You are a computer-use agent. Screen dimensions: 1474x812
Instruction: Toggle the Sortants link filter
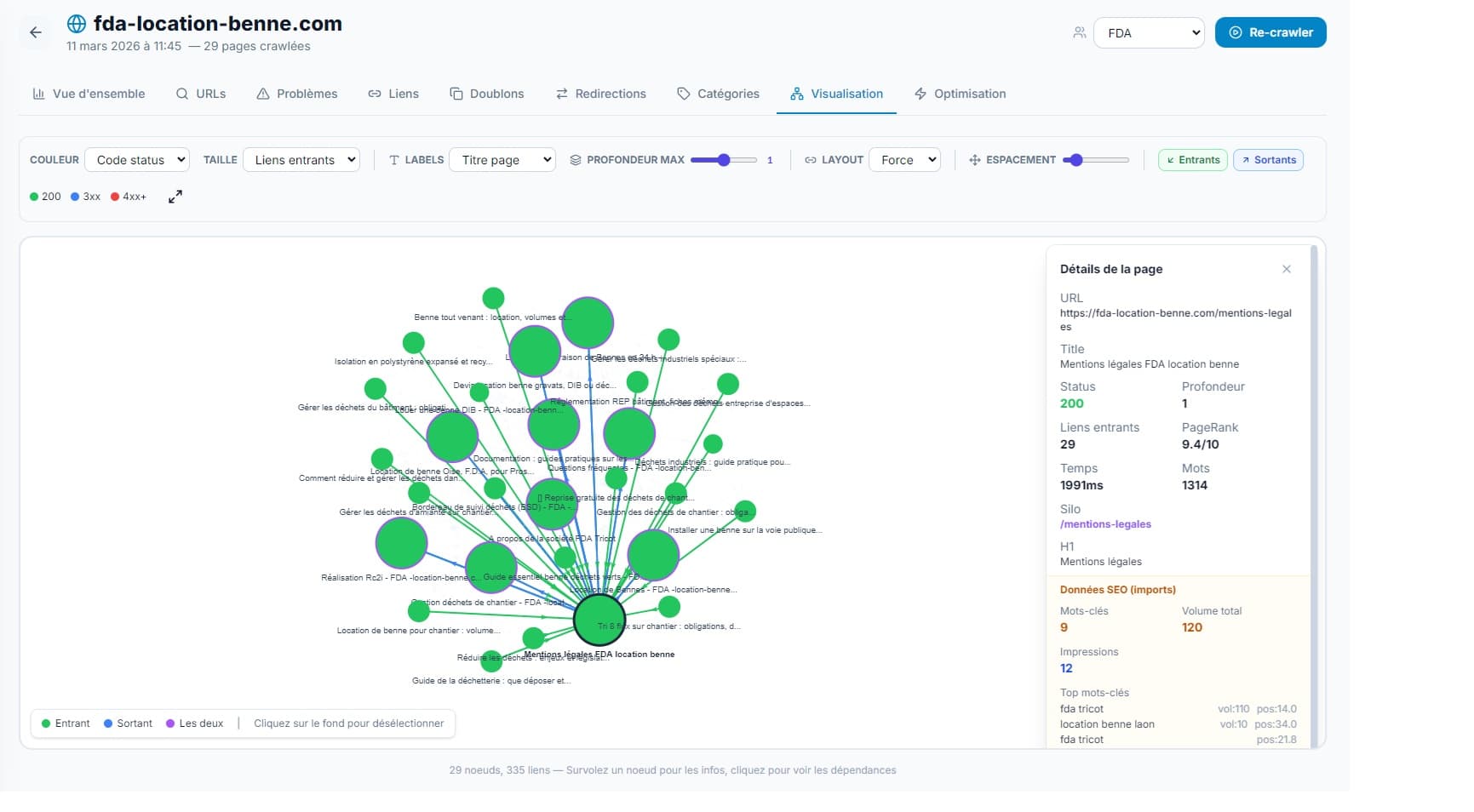(x=1268, y=159)
